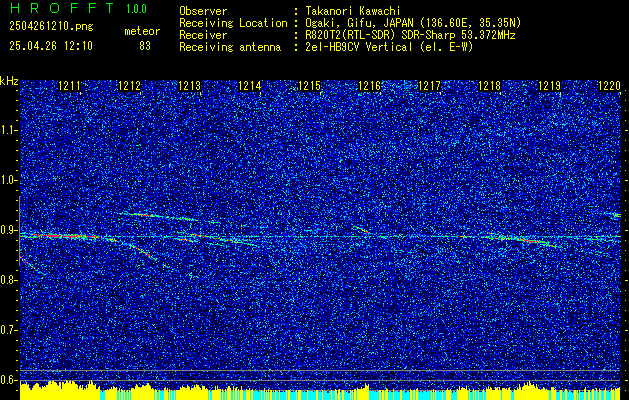Click the 1211 time marker
Image resolution: width=629 pixels, height=400 pixels.
(69, 85)
